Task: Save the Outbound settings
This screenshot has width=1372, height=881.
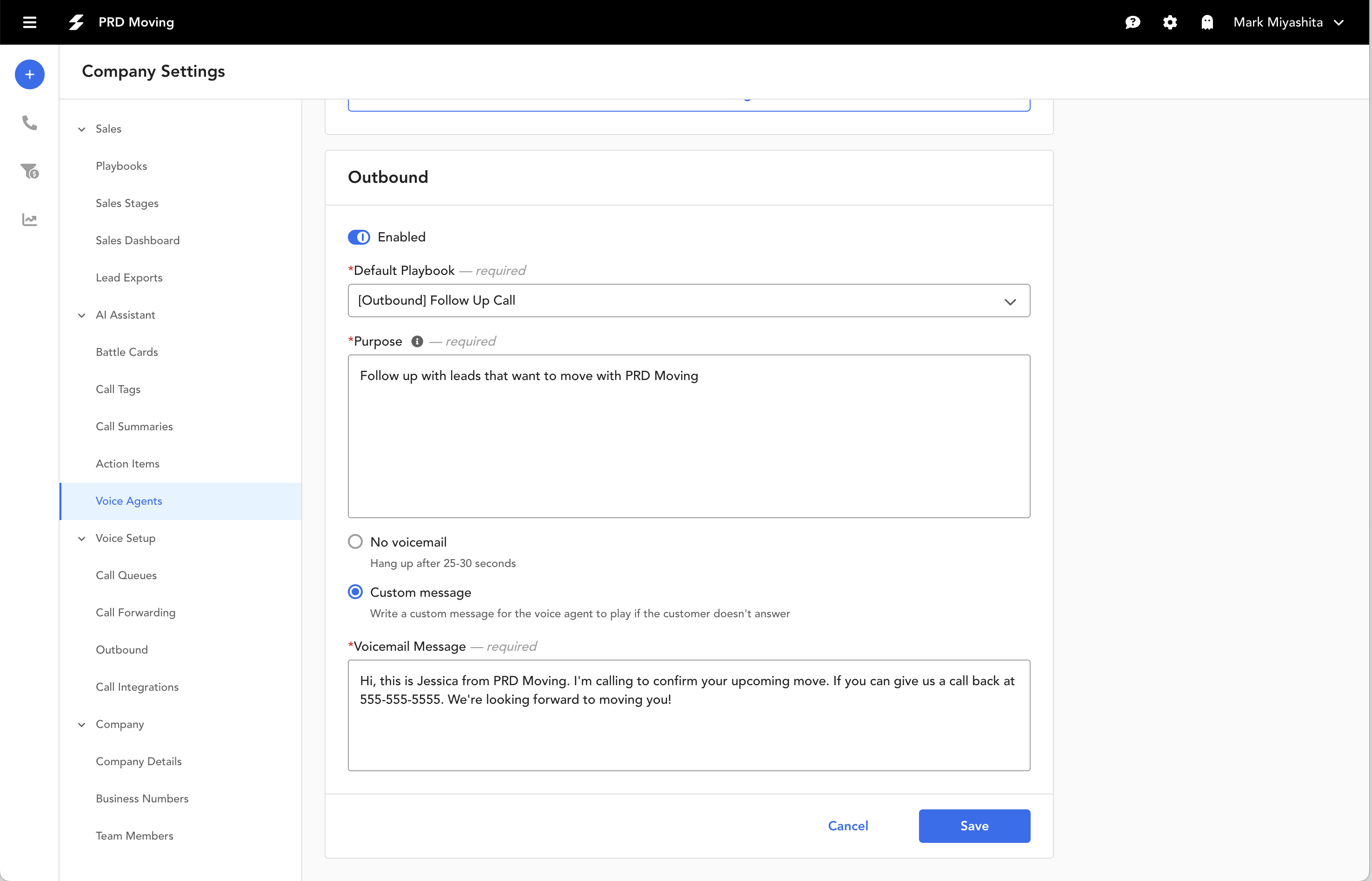Action: click(974, 826)
